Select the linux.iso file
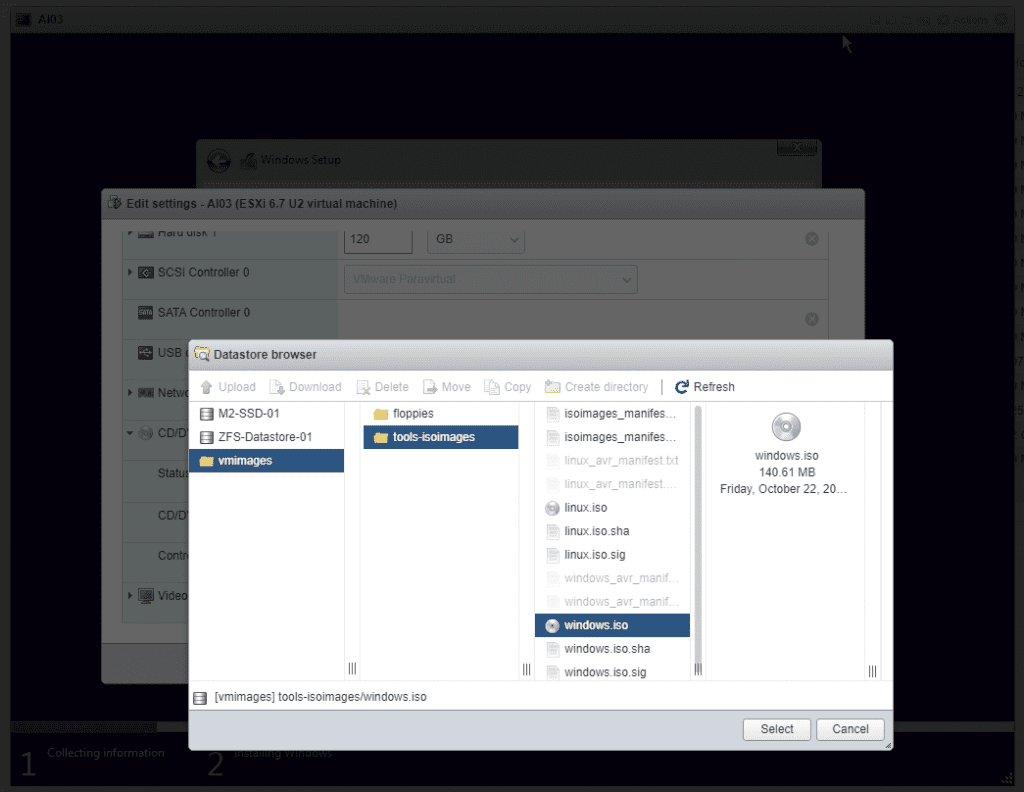The image size is (1024, 792). pos(613,507)
